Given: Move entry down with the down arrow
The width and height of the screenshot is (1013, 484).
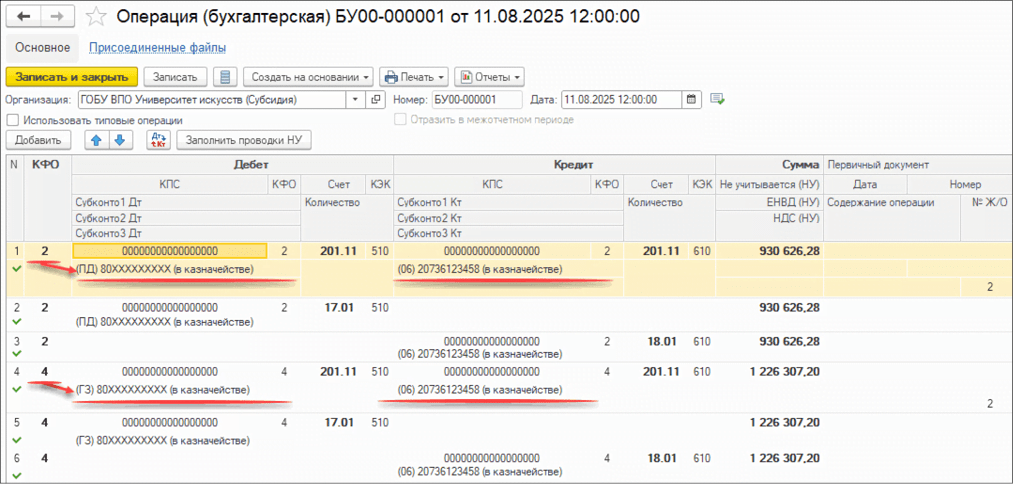Looking at the screenshot, I should (x=118, y=140).
